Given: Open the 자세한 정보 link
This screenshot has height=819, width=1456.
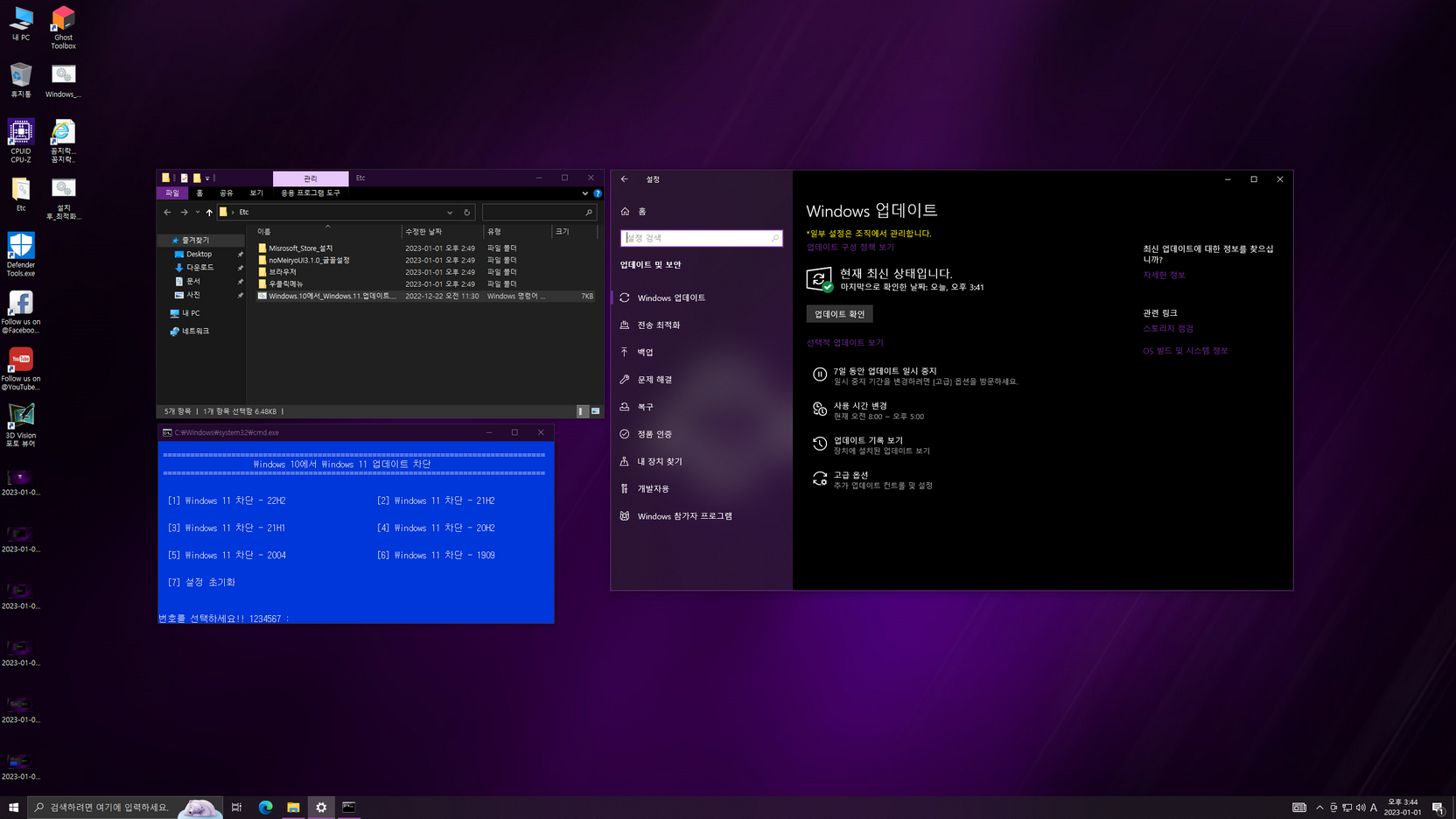Looking at the screenshot, I should click(x=1164, y=275).
